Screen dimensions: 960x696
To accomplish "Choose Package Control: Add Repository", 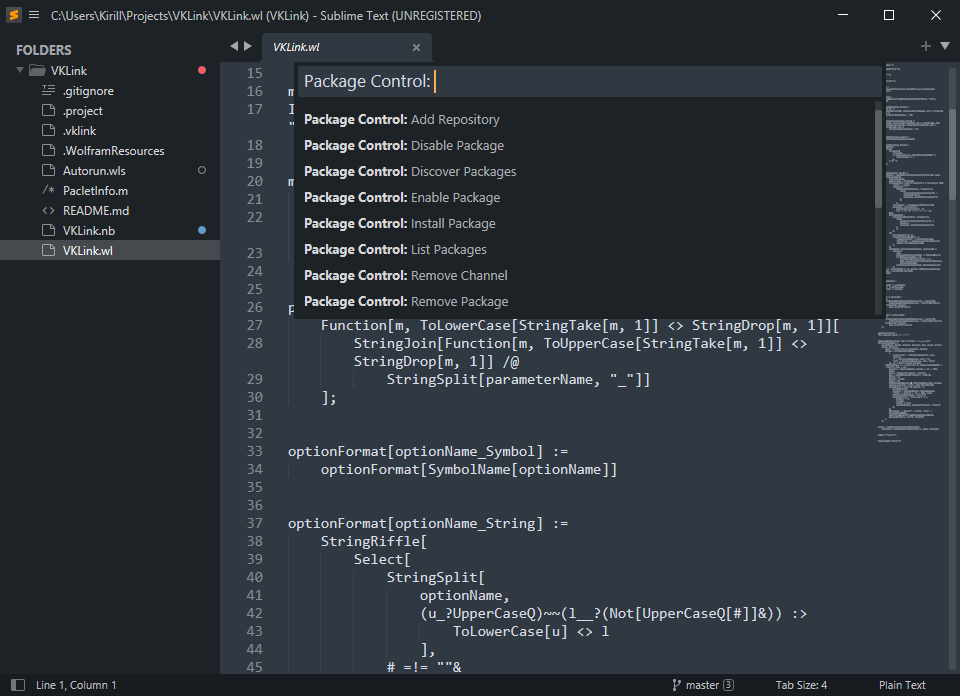I will pos(586,119).
